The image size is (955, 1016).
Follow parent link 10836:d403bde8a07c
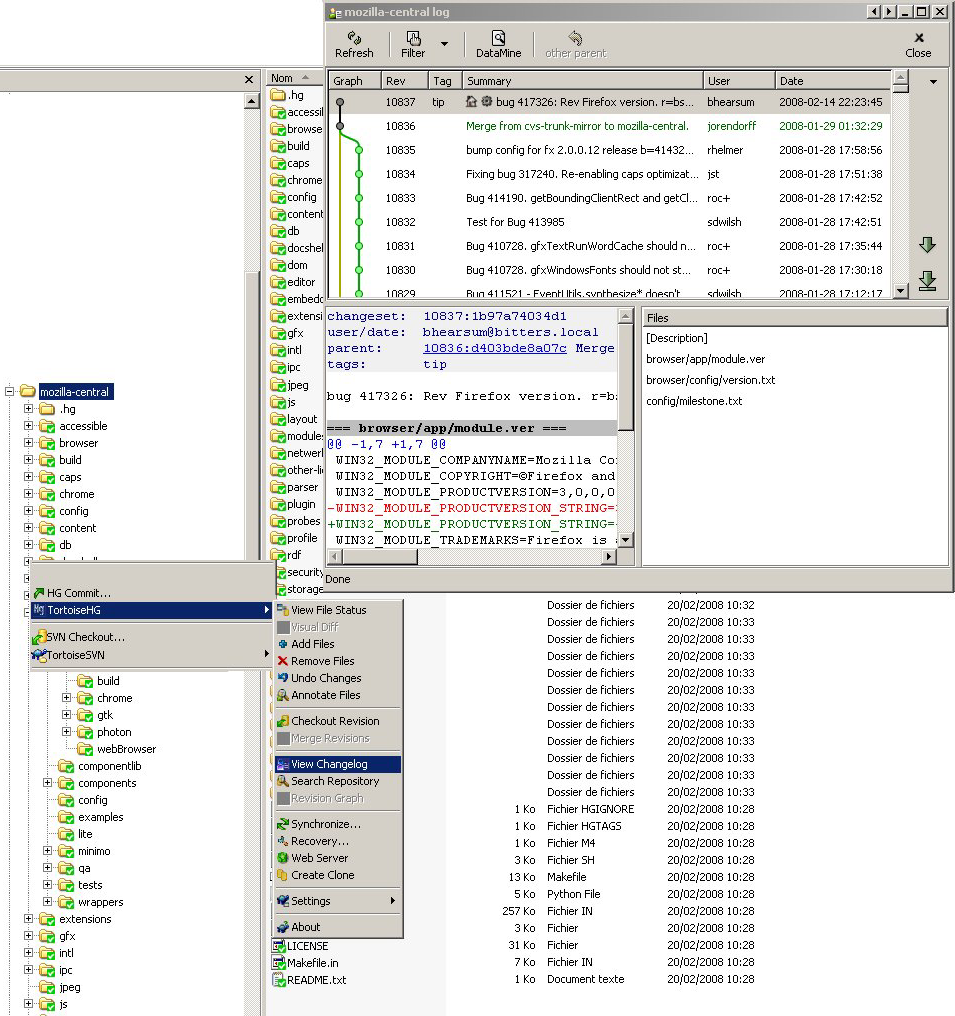tap(495, 348)
